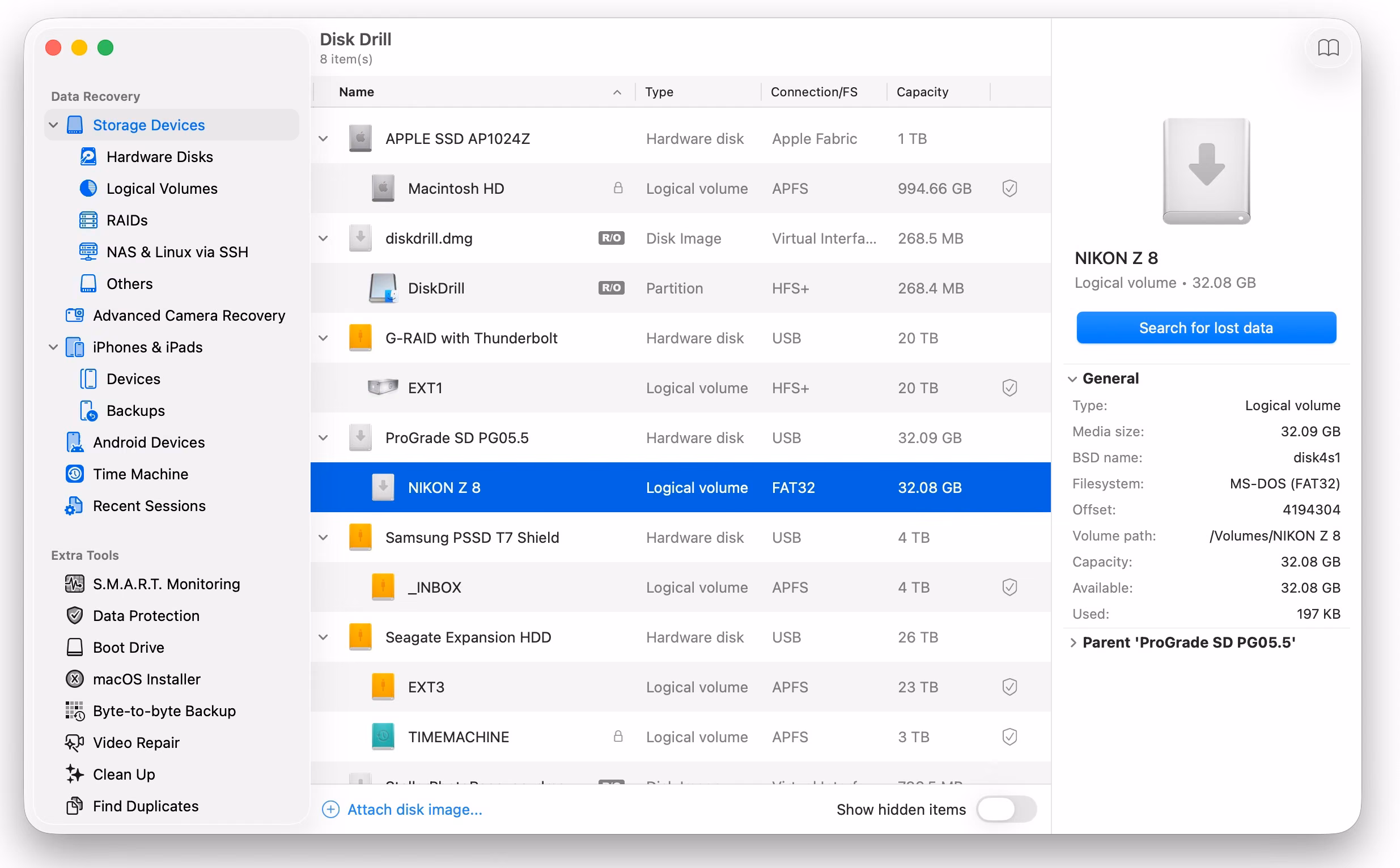
Task: Collapse ProGrade SD PG05.5 row
Action: pos(323,438)
